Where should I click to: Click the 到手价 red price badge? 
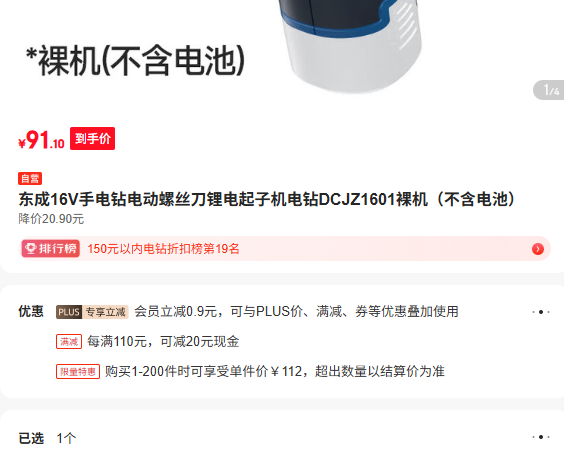coord(92,139)
